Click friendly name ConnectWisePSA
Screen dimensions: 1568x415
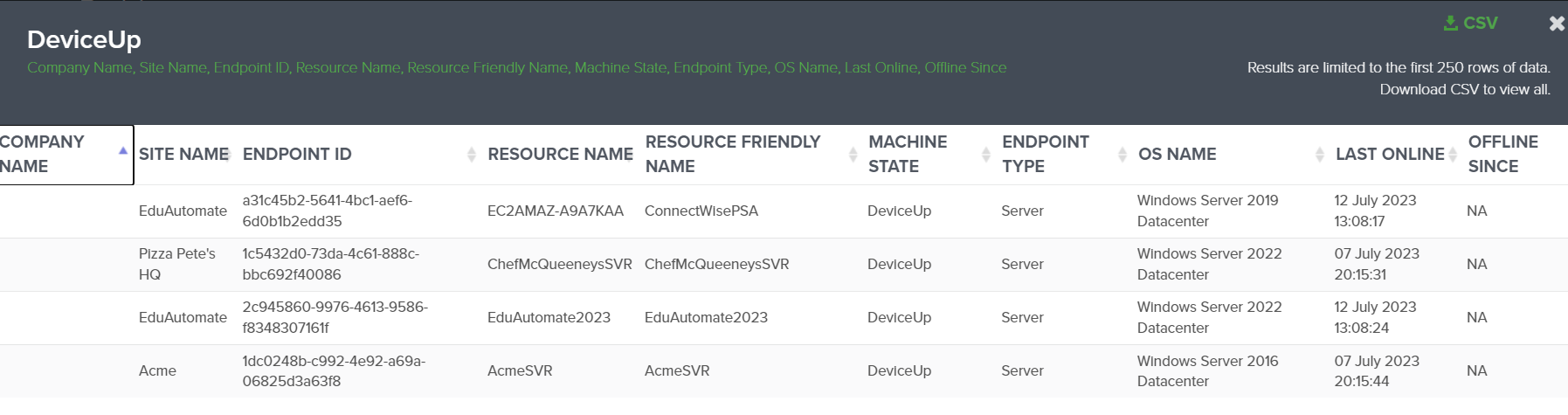coord(701,211)
